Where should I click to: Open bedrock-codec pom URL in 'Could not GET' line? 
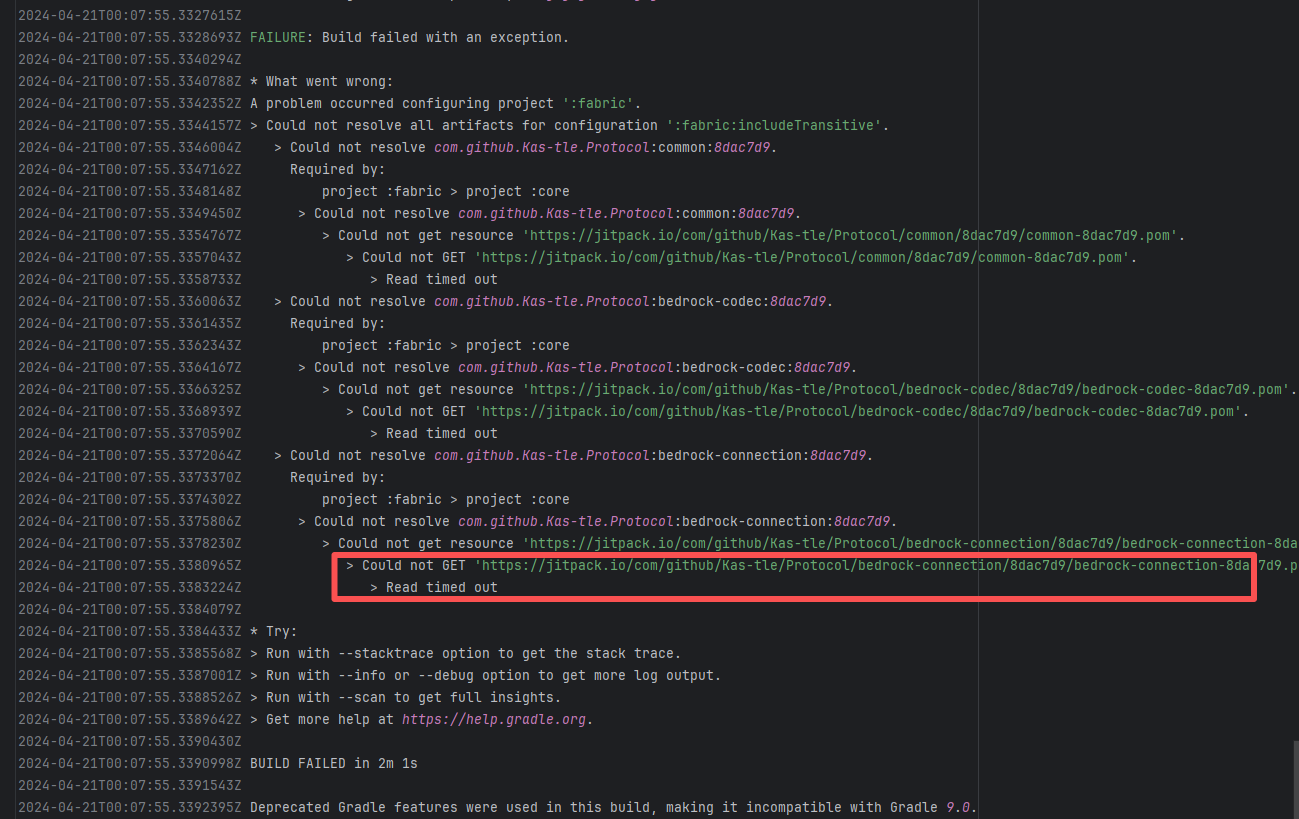861,412
